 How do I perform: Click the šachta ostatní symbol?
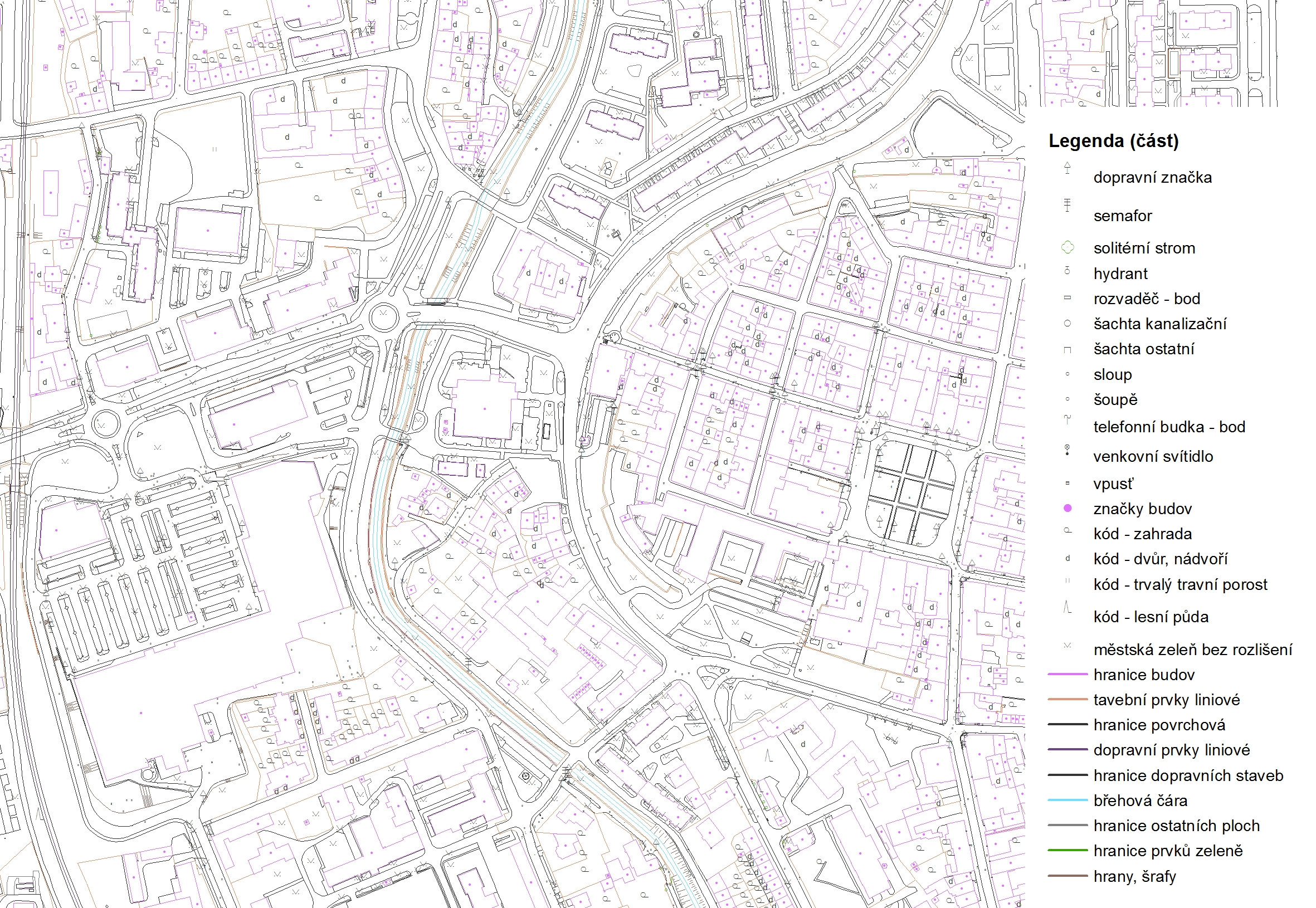tap(1067, 350)
